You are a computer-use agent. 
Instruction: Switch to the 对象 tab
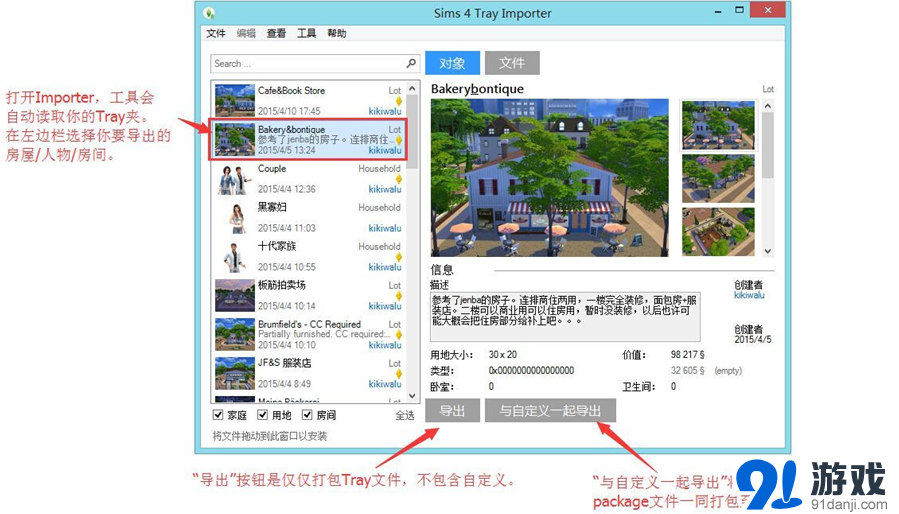click(452, 63)
